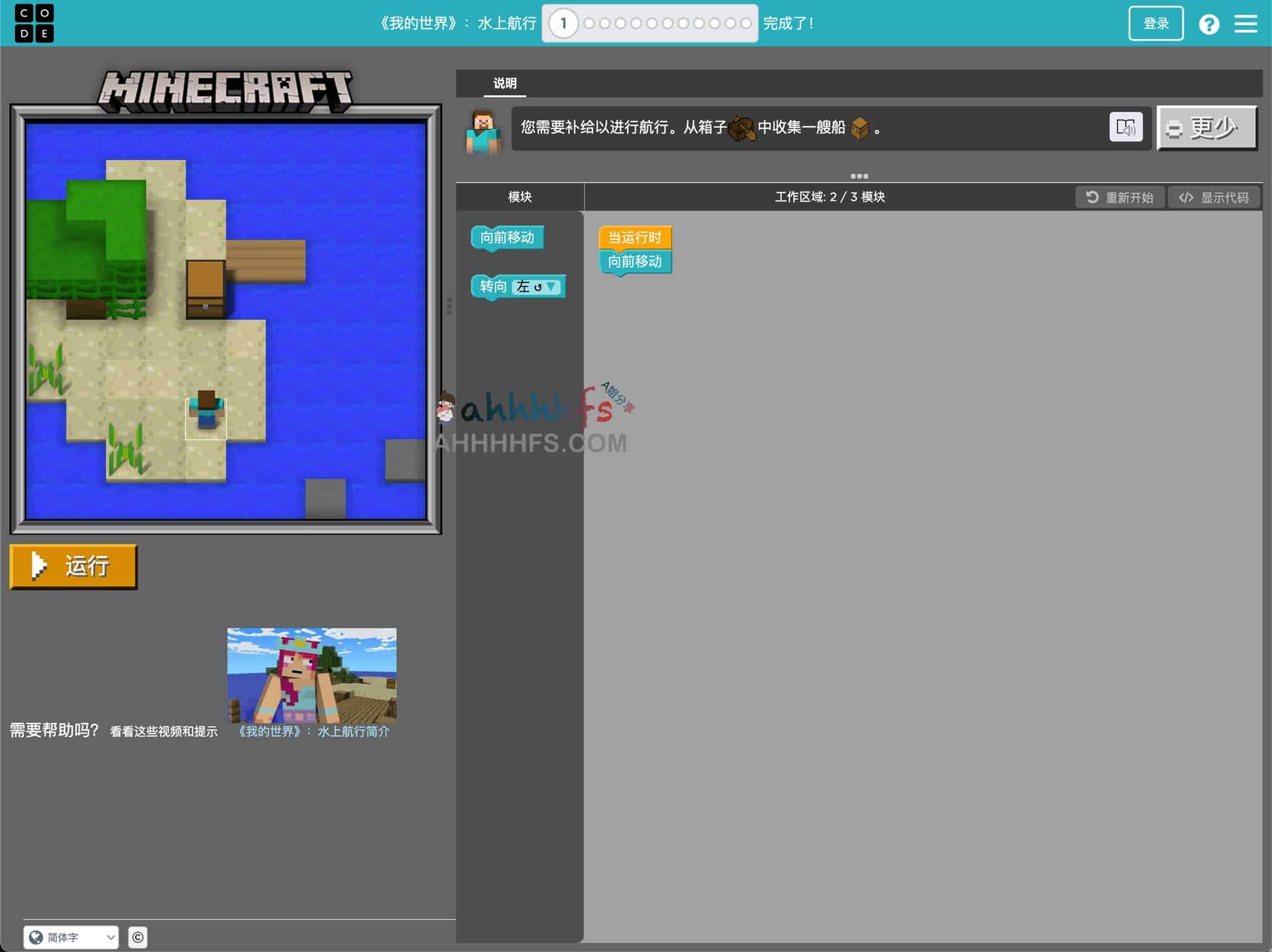This screenshot has height=952, width=1272.
Task: Jump to the last level progress bubble
Action: point(746,24)
